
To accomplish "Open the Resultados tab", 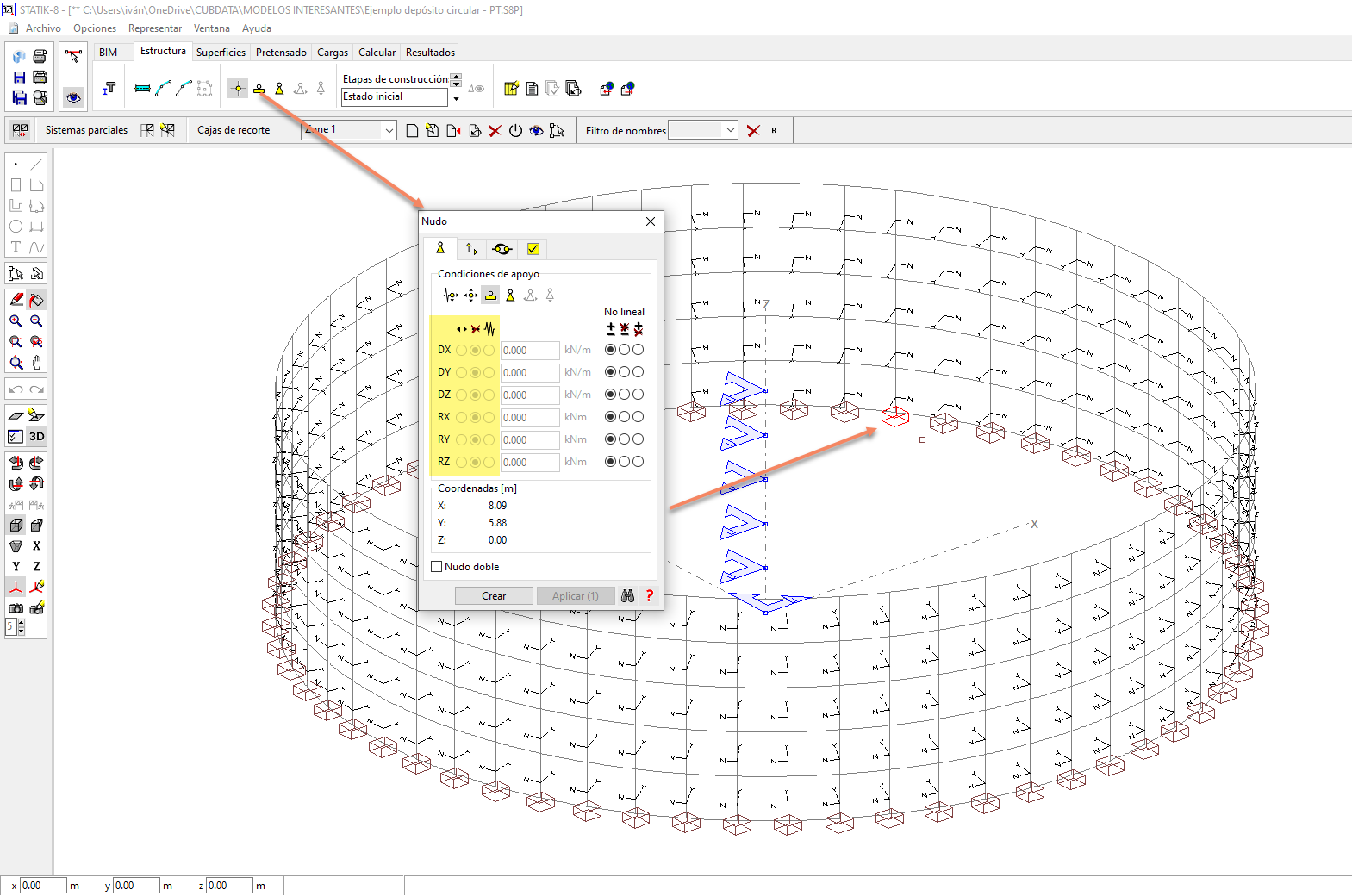I will tap(430, 53).
